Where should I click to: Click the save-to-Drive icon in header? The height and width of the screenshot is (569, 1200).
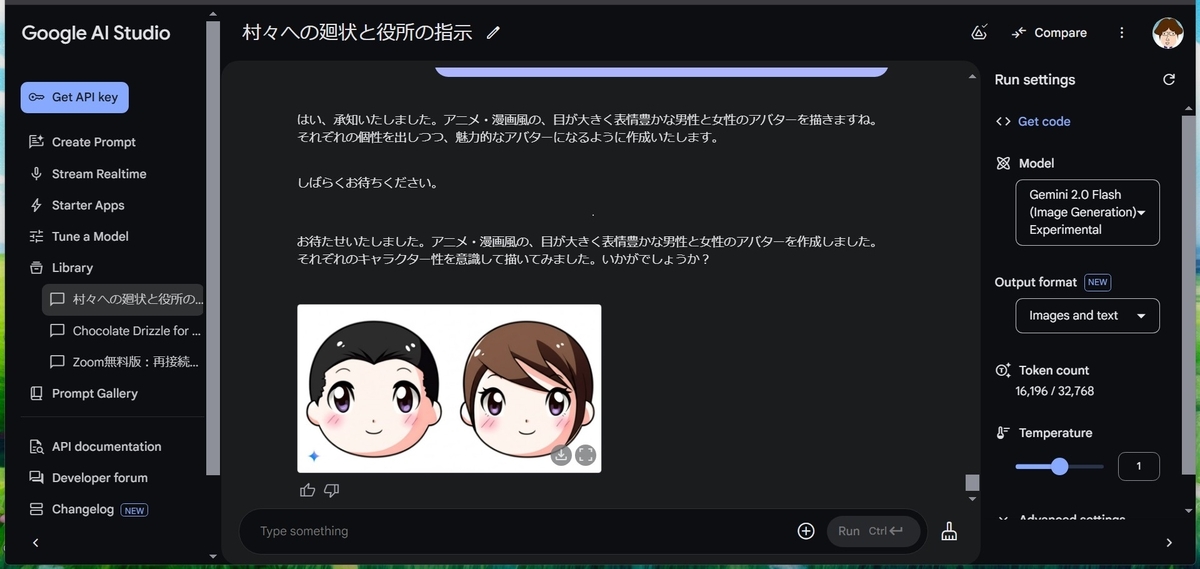[980, 32]
